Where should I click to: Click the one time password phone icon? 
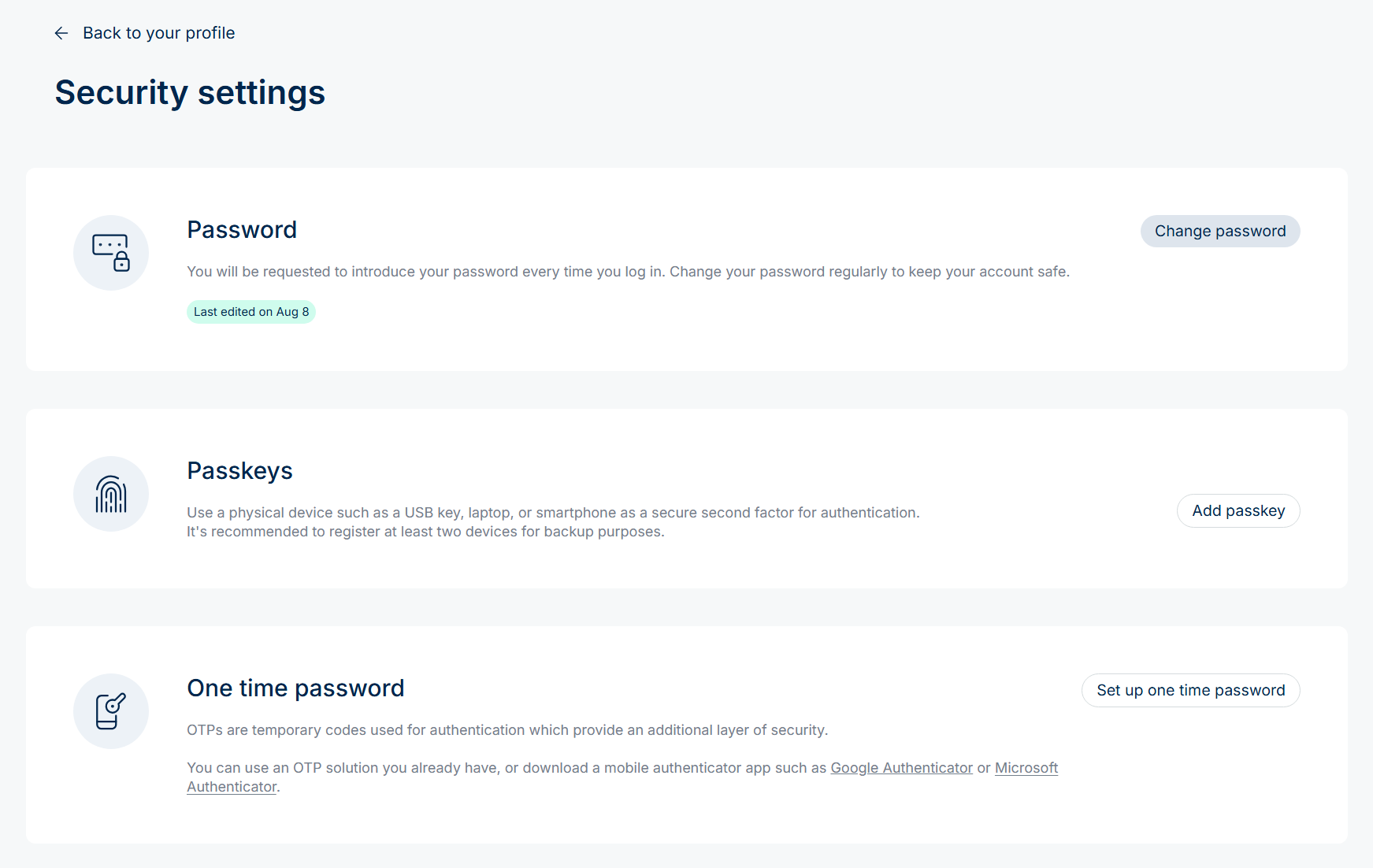pyautogui.click(x=111, y=711)
